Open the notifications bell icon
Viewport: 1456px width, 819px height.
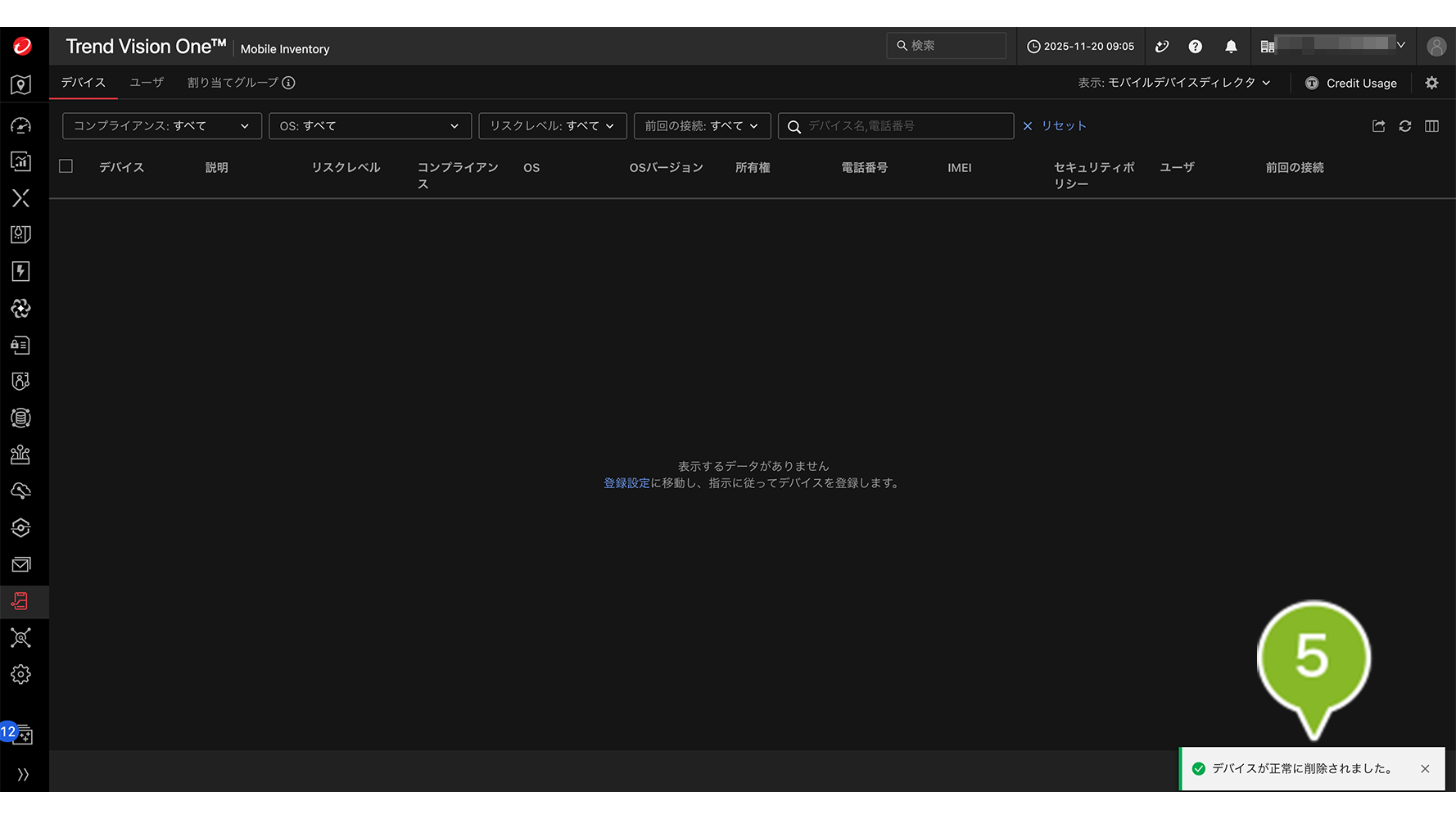[x=1231, y=47]
